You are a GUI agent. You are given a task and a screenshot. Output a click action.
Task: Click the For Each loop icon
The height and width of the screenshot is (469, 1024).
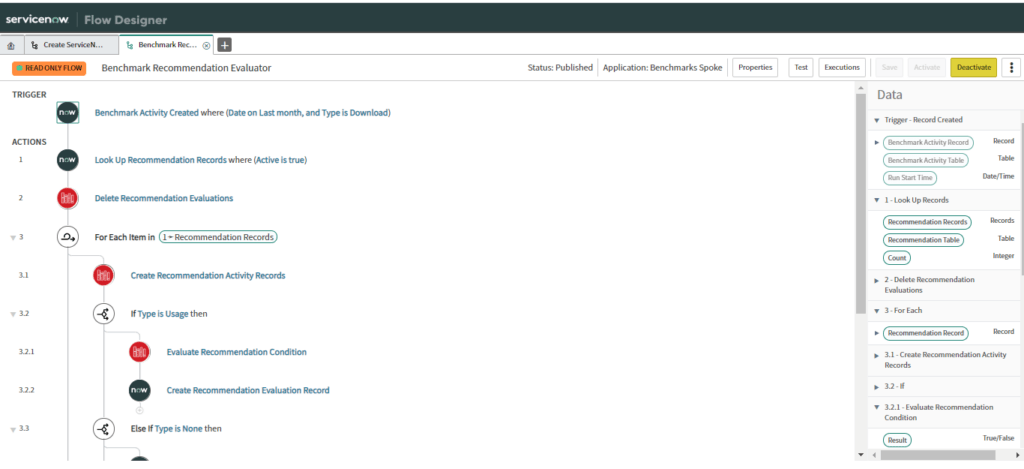68,237
